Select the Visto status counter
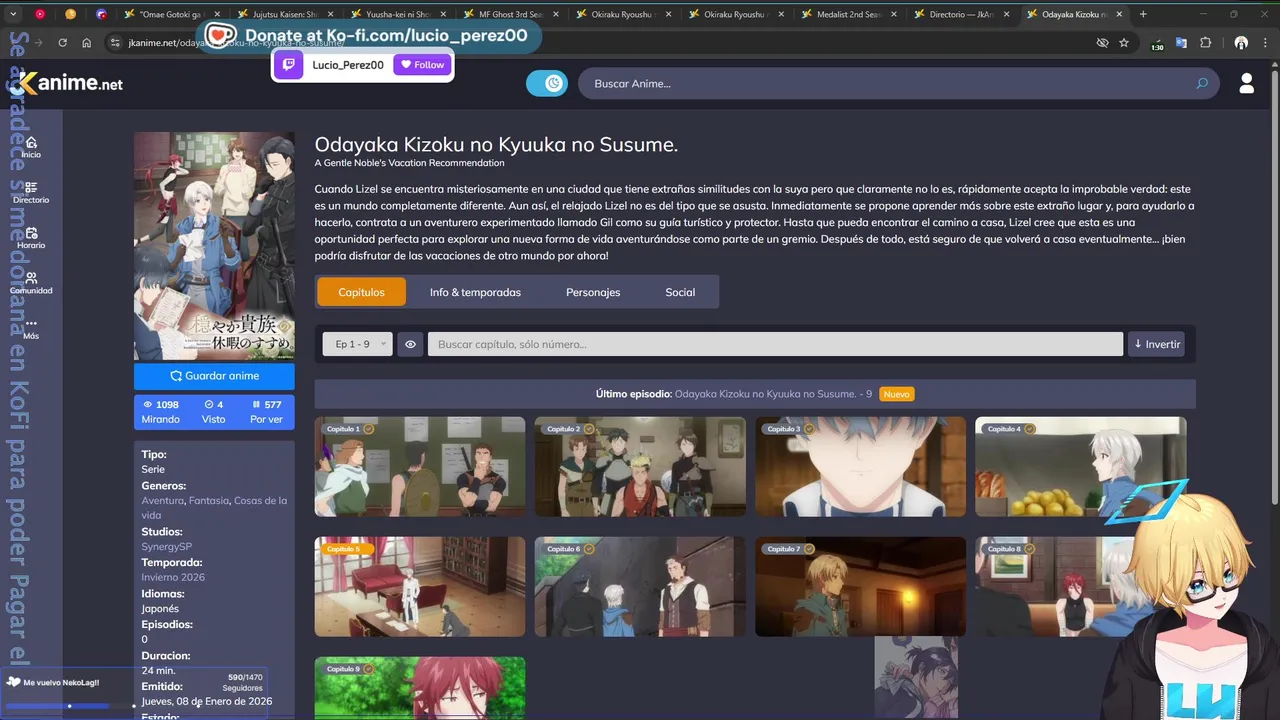1280x720 pixels. [213, 412]
